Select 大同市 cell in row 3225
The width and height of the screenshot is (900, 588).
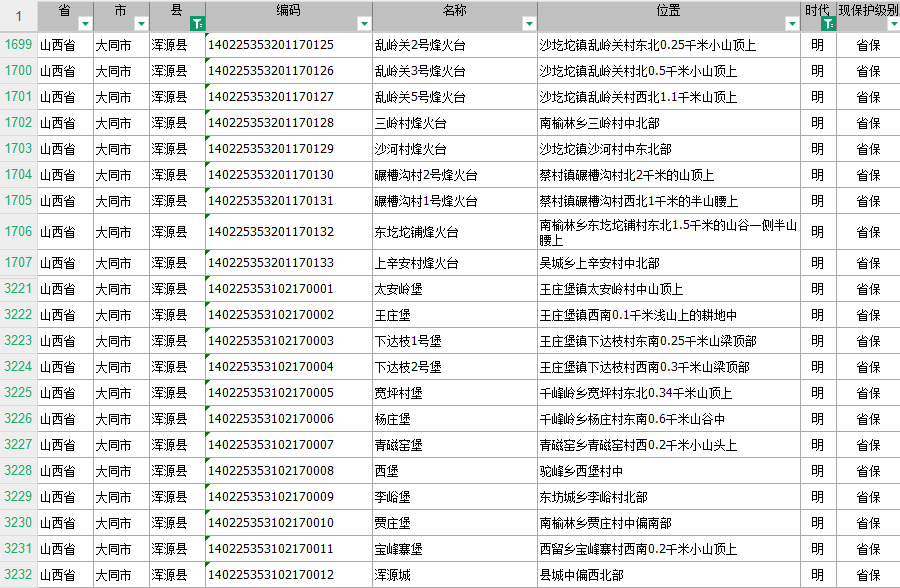tap(122, 393)
